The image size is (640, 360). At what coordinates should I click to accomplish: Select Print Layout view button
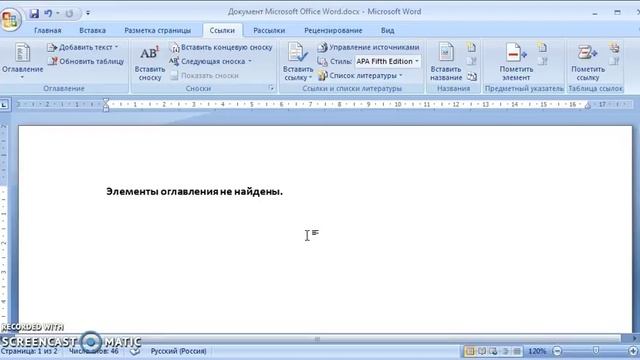click(470, 351)
